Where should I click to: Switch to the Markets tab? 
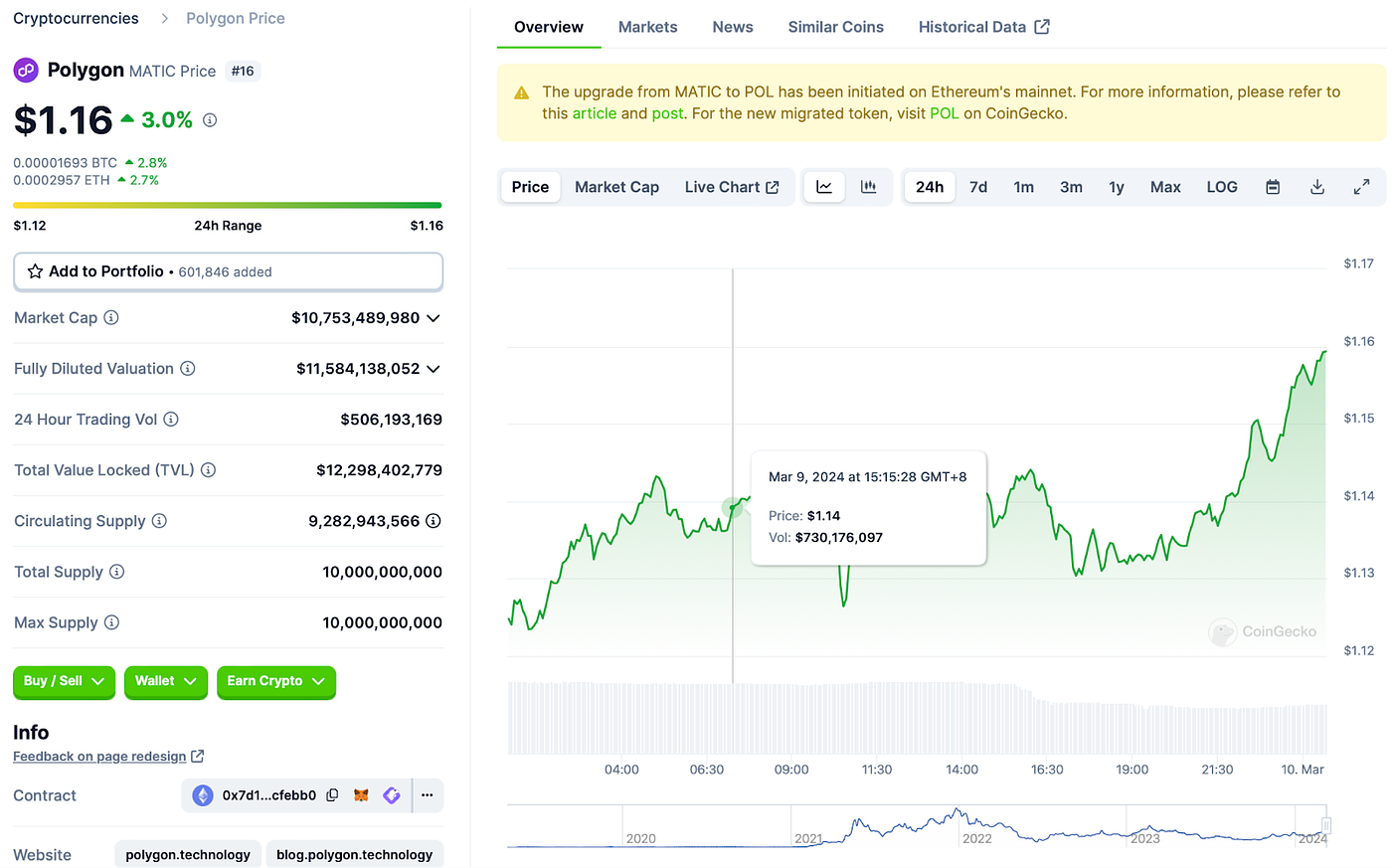tap(647, 27)
